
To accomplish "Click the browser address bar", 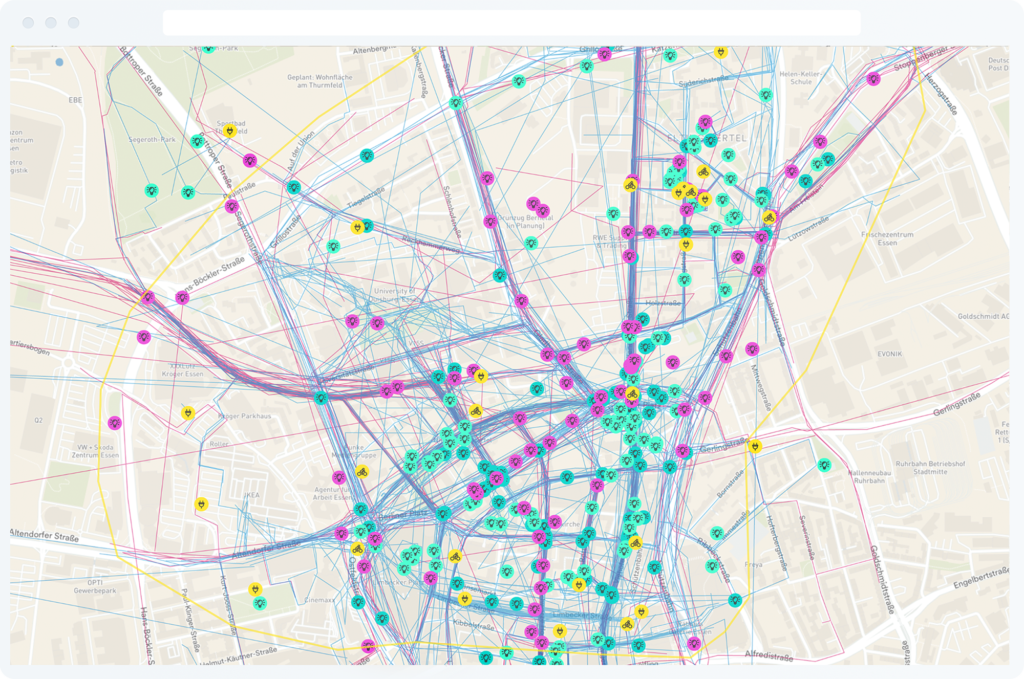I will click(511, 23).
